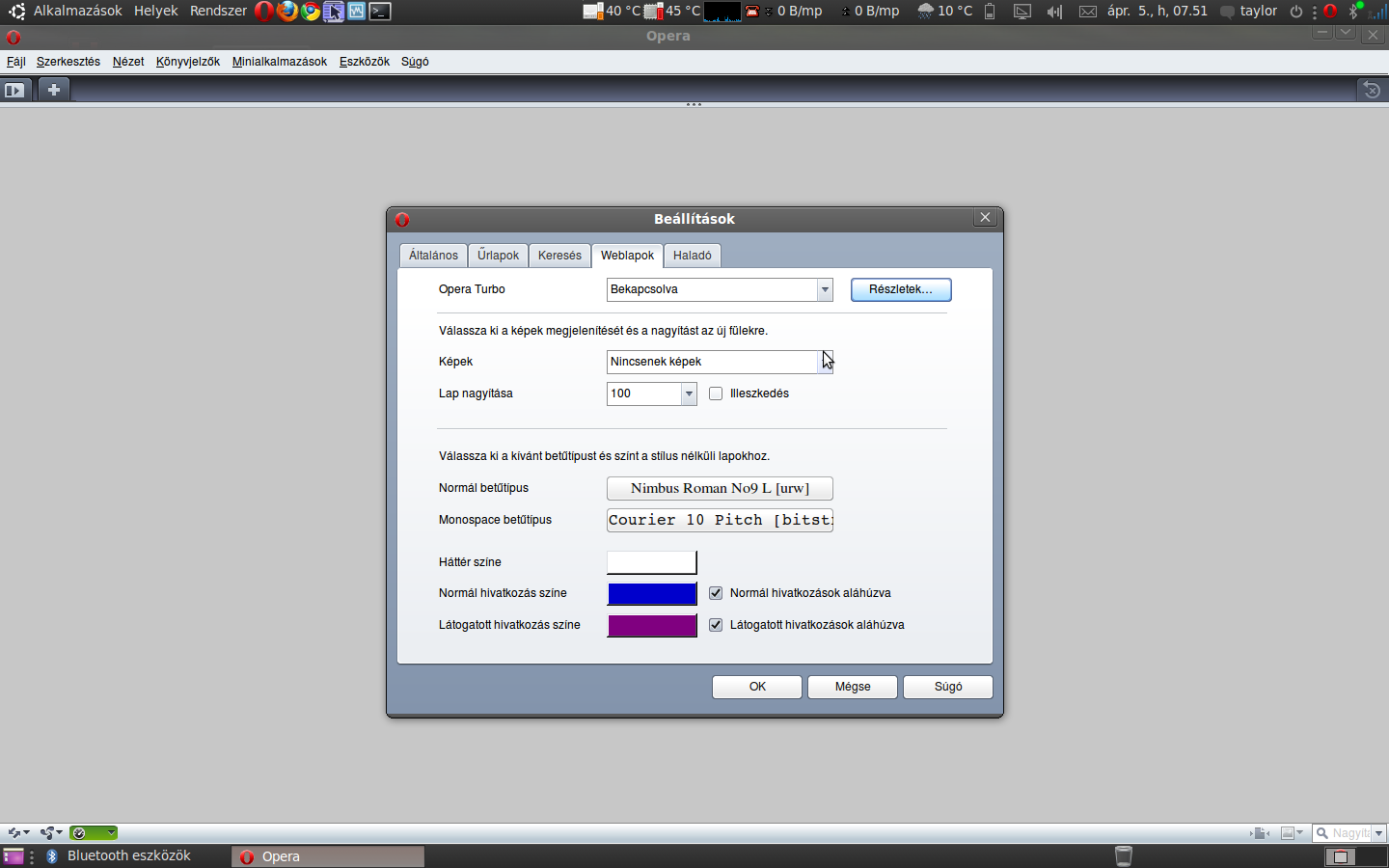The width and height of the screenshot is (1389, 868).
Task: Switch to Bluetooth eszközök in taskbar
Action: (118, 856)
